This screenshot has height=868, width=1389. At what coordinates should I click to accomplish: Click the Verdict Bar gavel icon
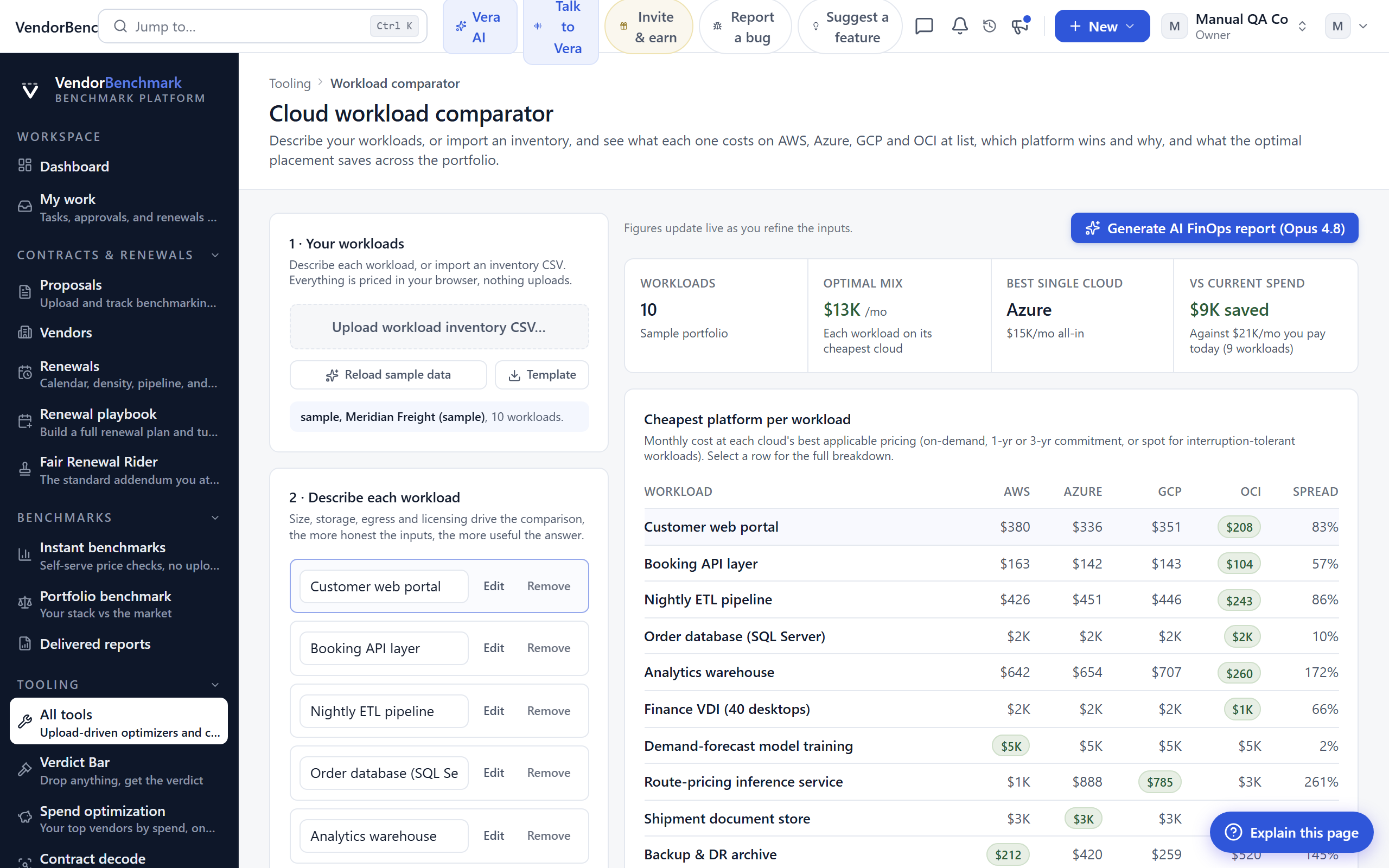(24, 769)
